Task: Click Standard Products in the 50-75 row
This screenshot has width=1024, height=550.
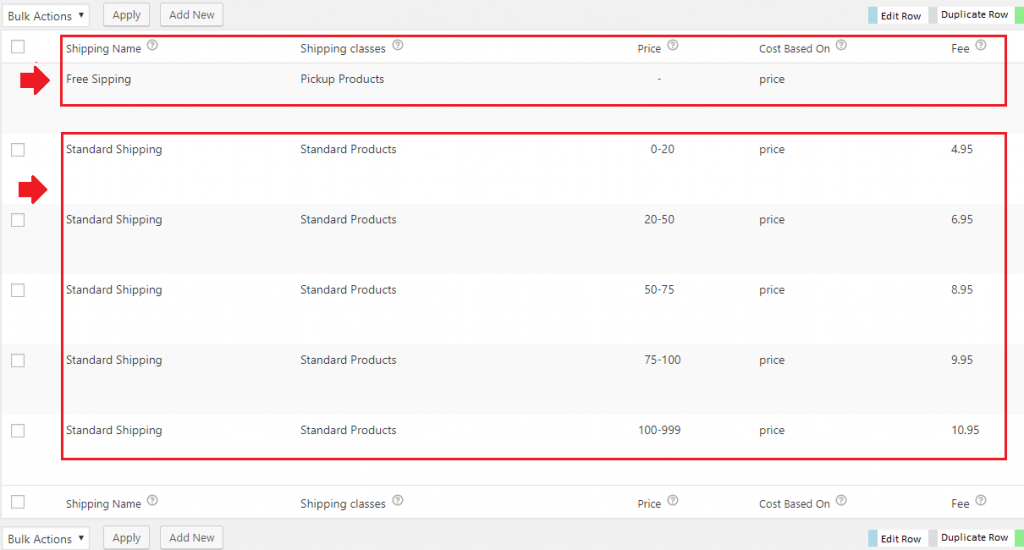Action: 348,289
